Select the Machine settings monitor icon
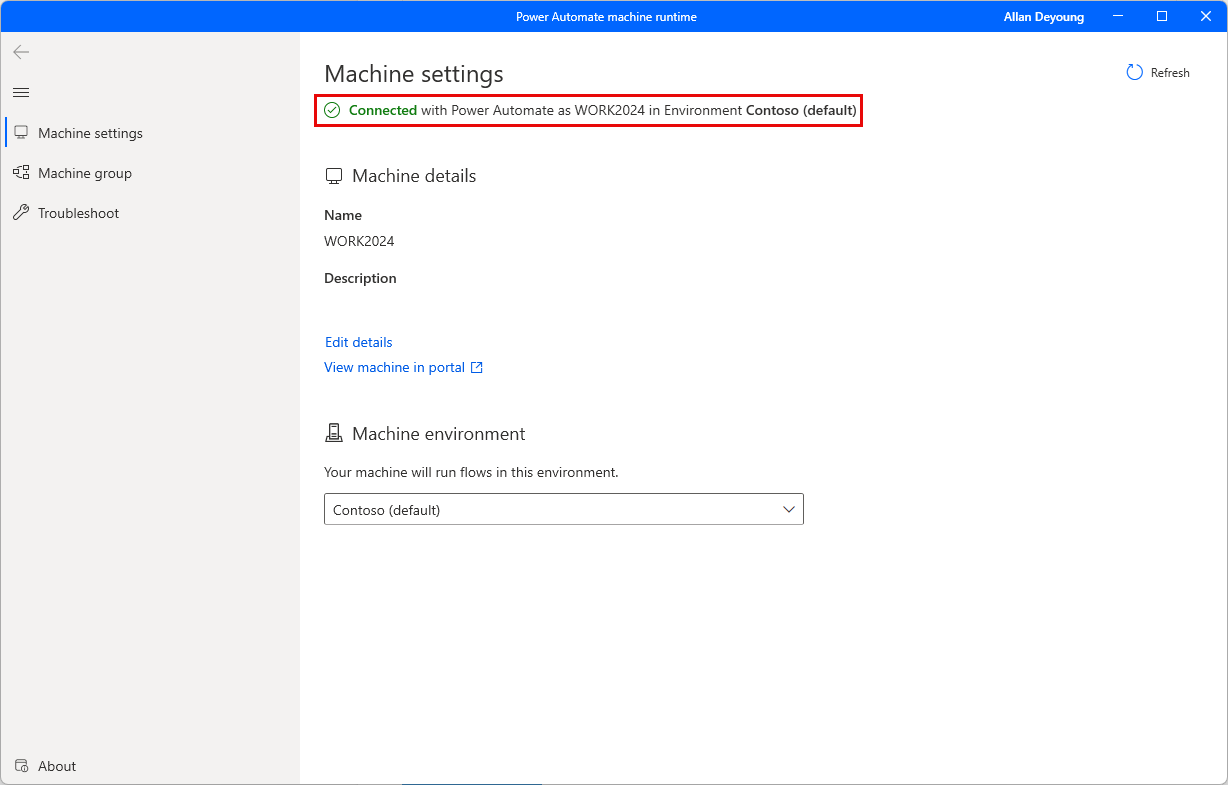This screenshot has height=785, width=1228. coord(21,132)
